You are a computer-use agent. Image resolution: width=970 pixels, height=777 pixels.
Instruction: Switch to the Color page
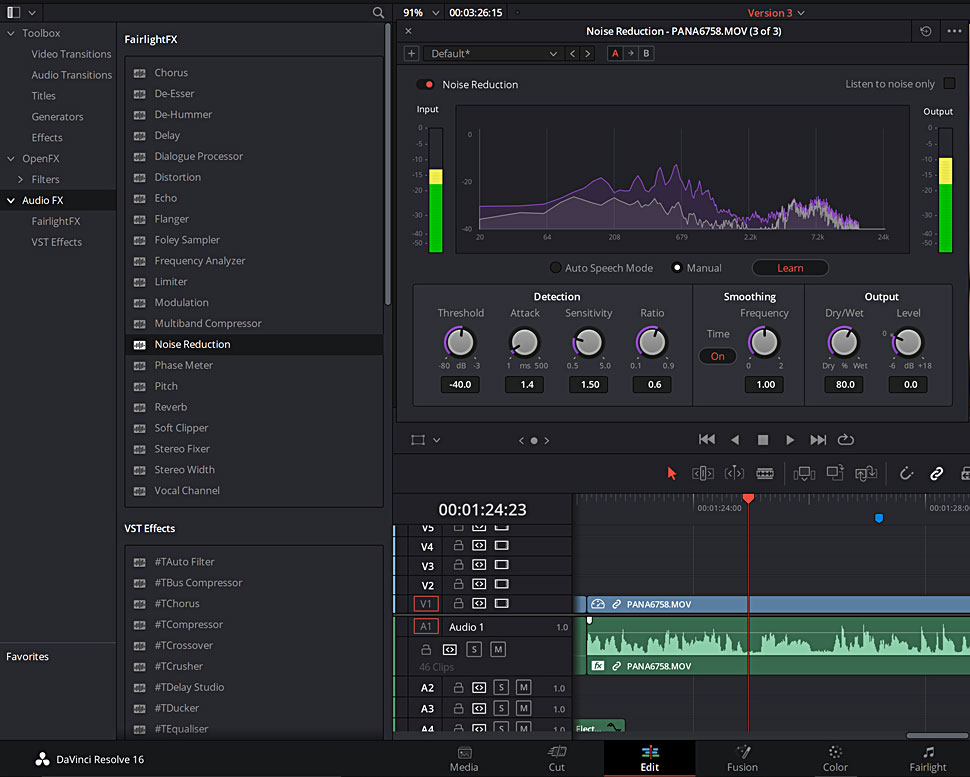pos(835,759)
